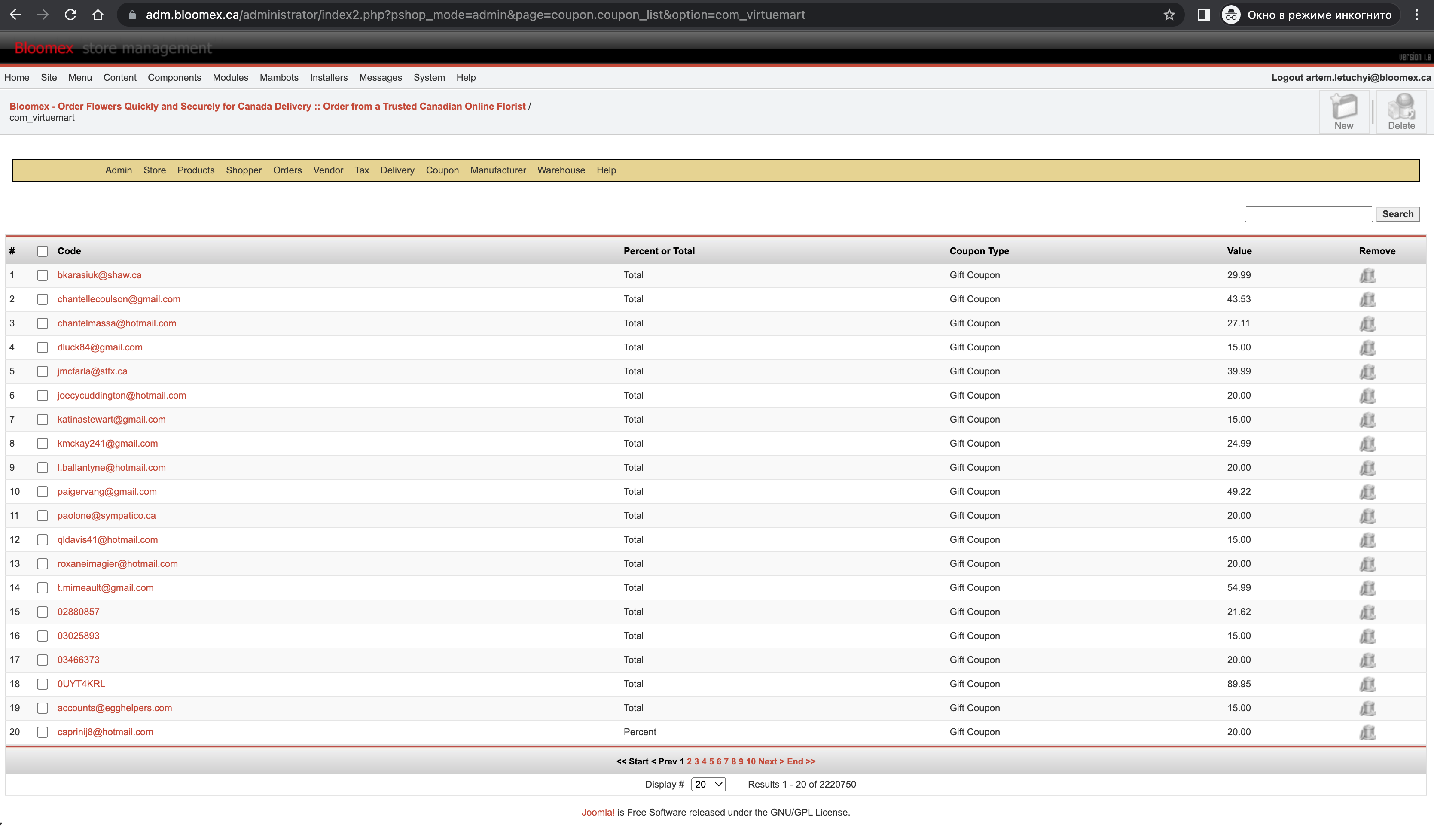Check the box for caprinij8@hotmail.com

[43, 733]
